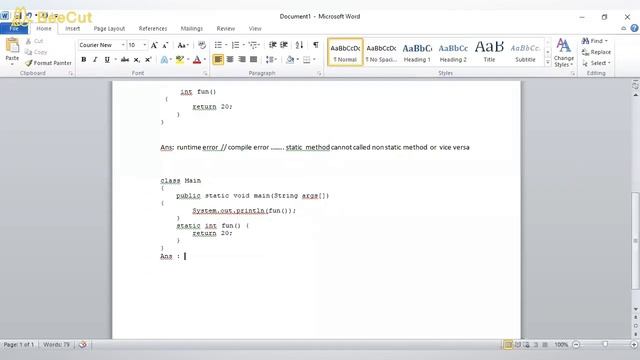
Task: Open the File tab
Action: pos(14,29)
